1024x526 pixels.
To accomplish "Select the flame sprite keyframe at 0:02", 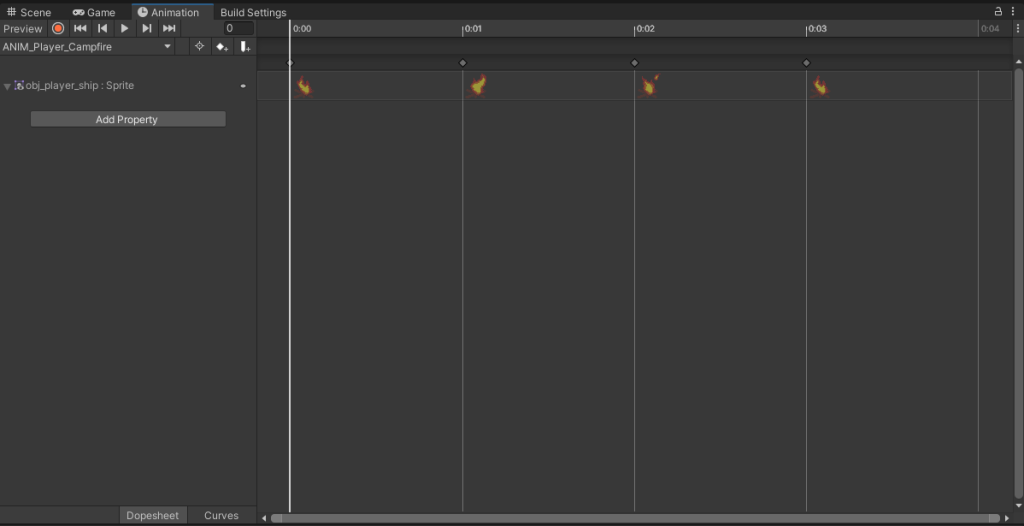I will [x=649, y=86].
